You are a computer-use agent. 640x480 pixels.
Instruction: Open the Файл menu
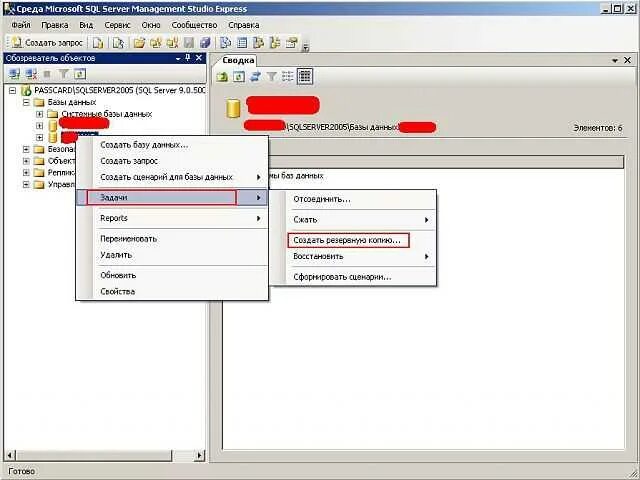[20, 25]
